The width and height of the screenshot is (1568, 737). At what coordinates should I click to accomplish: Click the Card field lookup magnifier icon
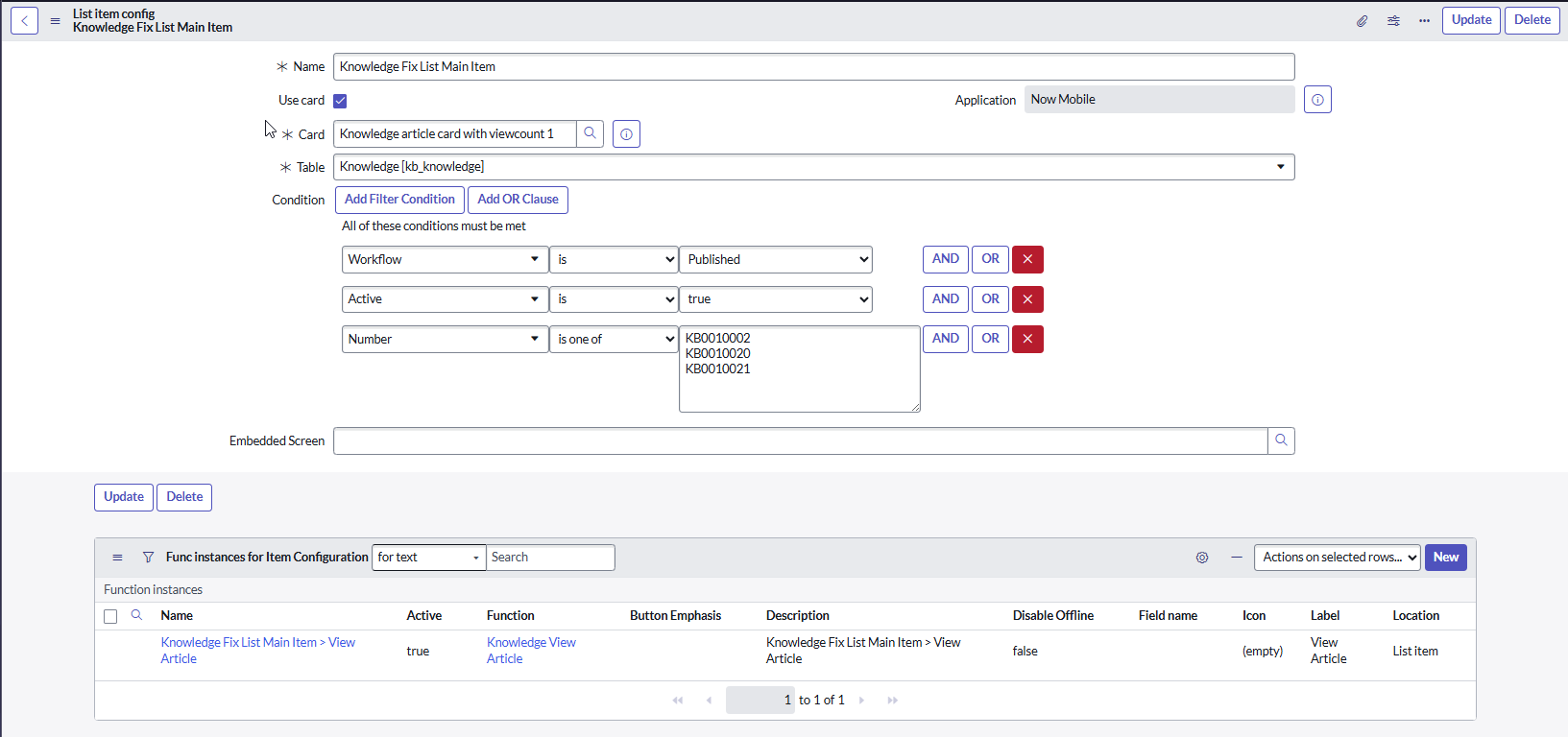tap(590, 133)
